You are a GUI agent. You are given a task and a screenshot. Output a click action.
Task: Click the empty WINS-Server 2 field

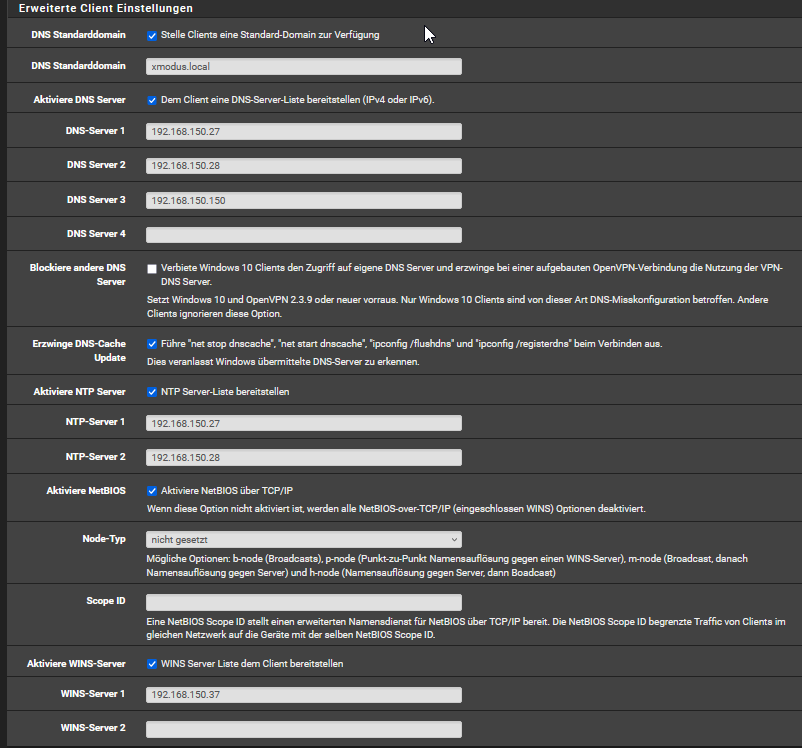point(304,729)
